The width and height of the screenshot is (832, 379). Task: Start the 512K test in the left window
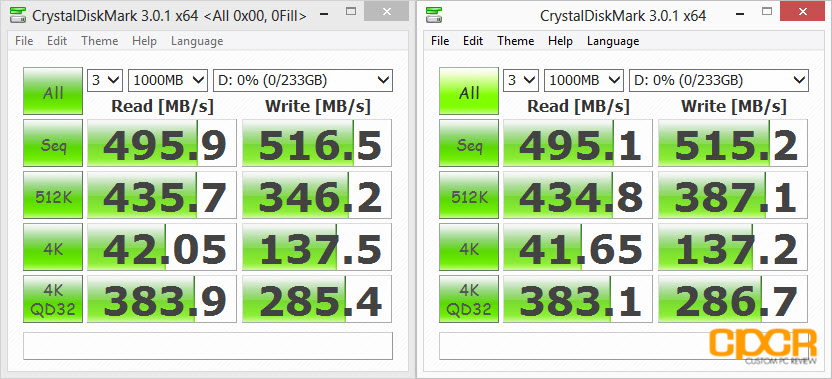coord(53,195)
